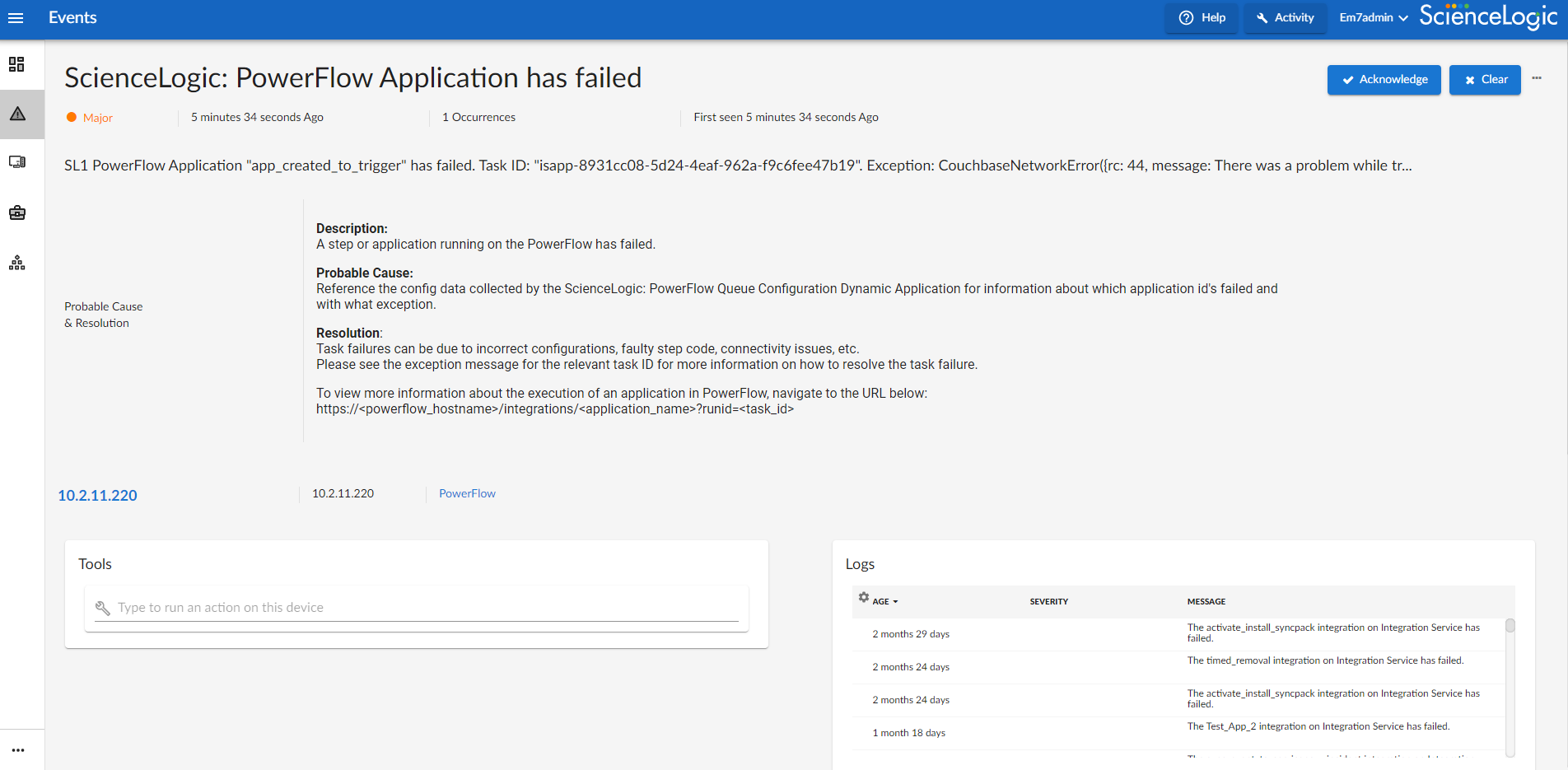Open Business Services via the briefcase icon
The image size is (1568, 770).
click(x=16, y=212)
